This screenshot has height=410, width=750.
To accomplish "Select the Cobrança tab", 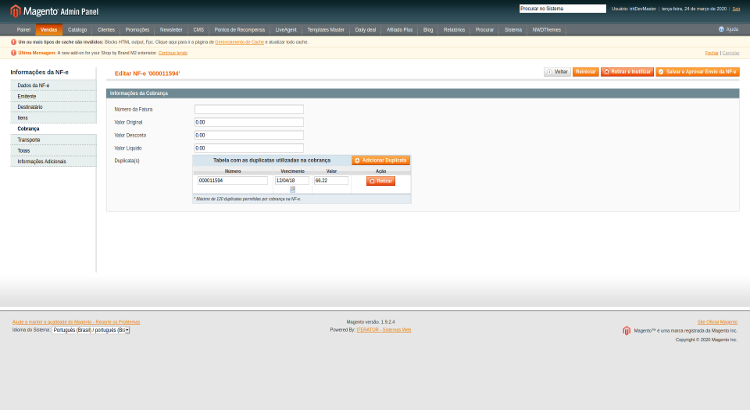I will click(54, 129).
